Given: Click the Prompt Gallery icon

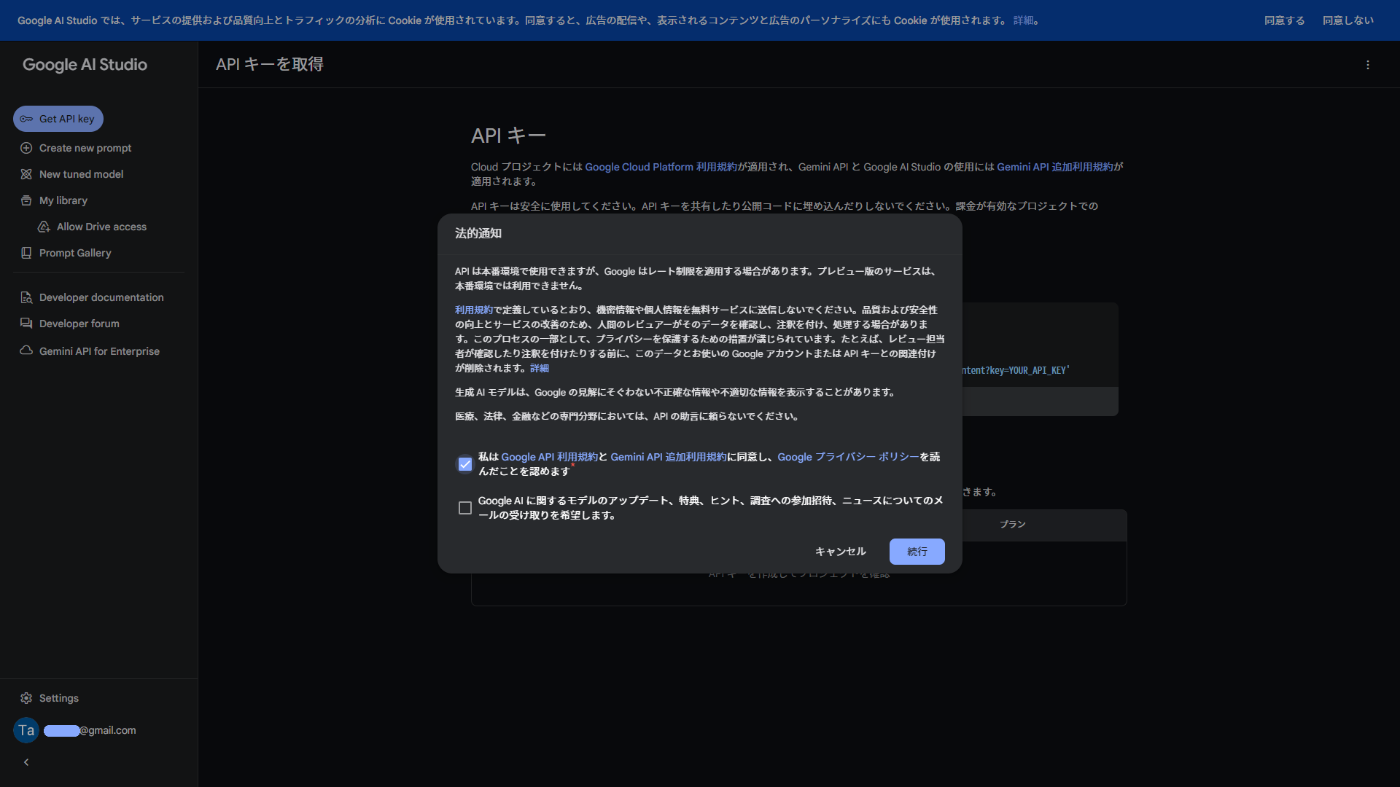Looking at the screenshot, I should tap(27, 253).
